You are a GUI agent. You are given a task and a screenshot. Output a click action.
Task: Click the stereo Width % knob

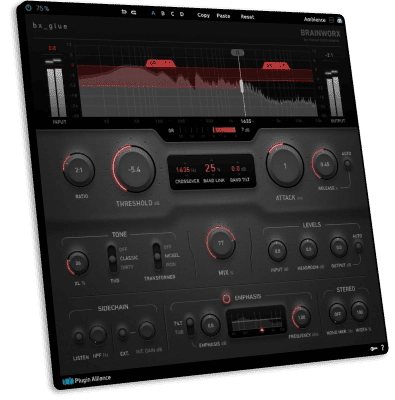point(359,311)
